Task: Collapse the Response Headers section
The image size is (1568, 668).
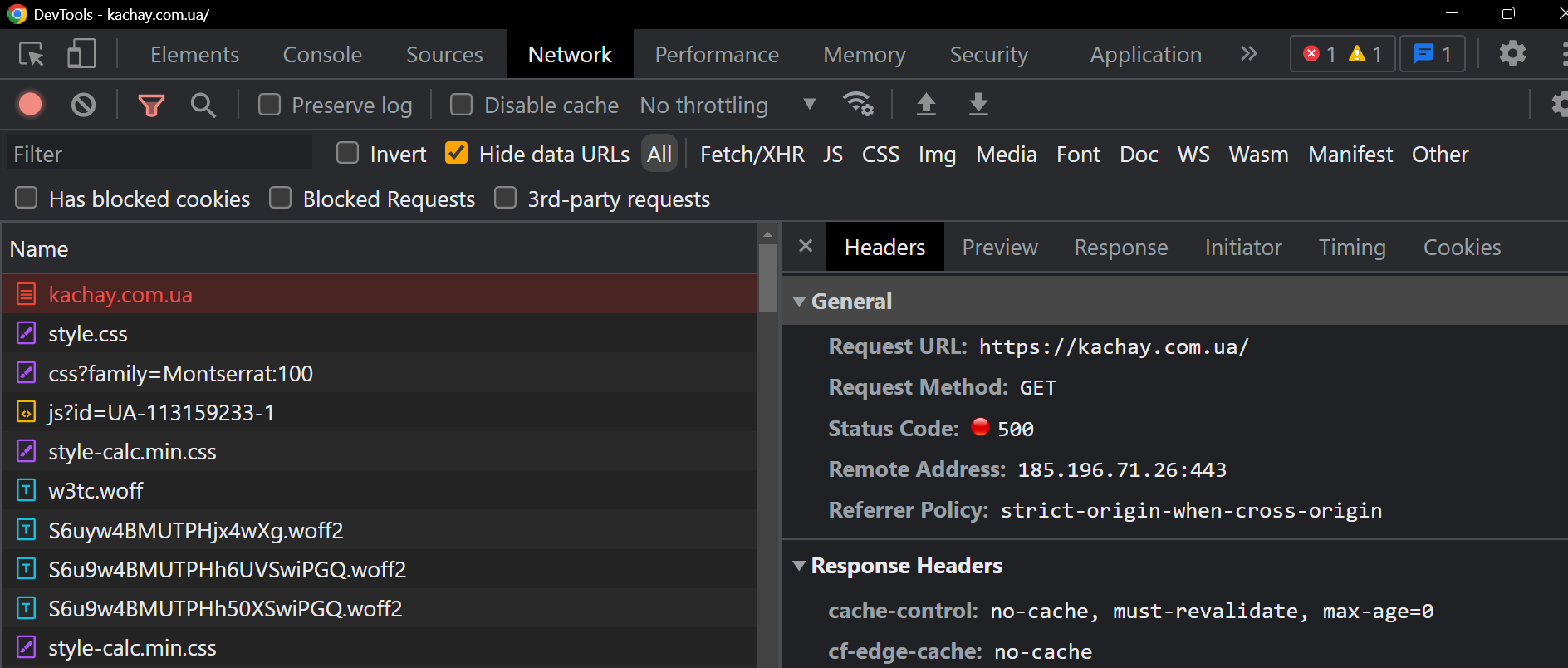Action: click(799, 566)
